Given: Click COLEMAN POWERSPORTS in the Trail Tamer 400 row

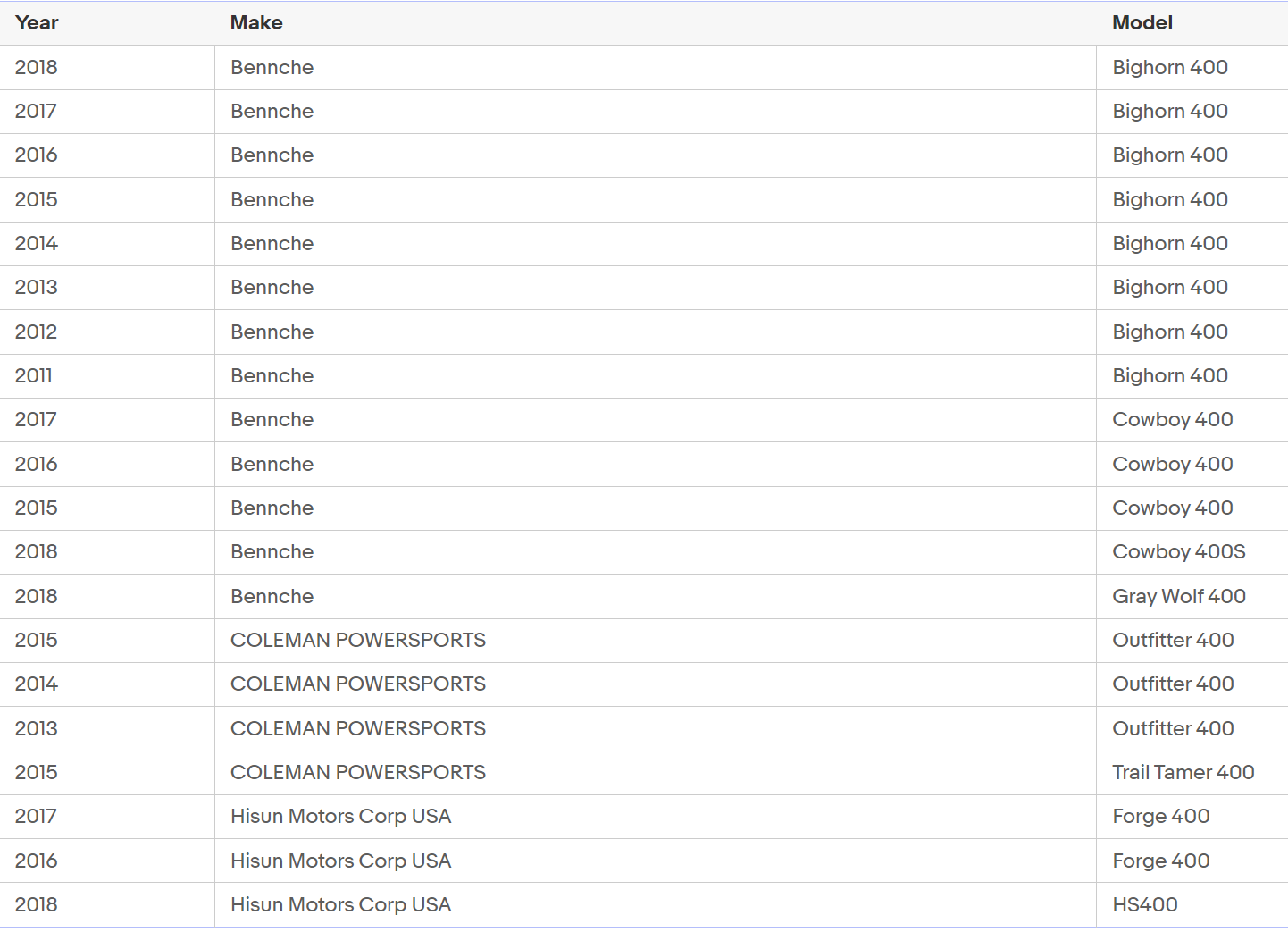Looking at the screenshot, I should (358, 772).
